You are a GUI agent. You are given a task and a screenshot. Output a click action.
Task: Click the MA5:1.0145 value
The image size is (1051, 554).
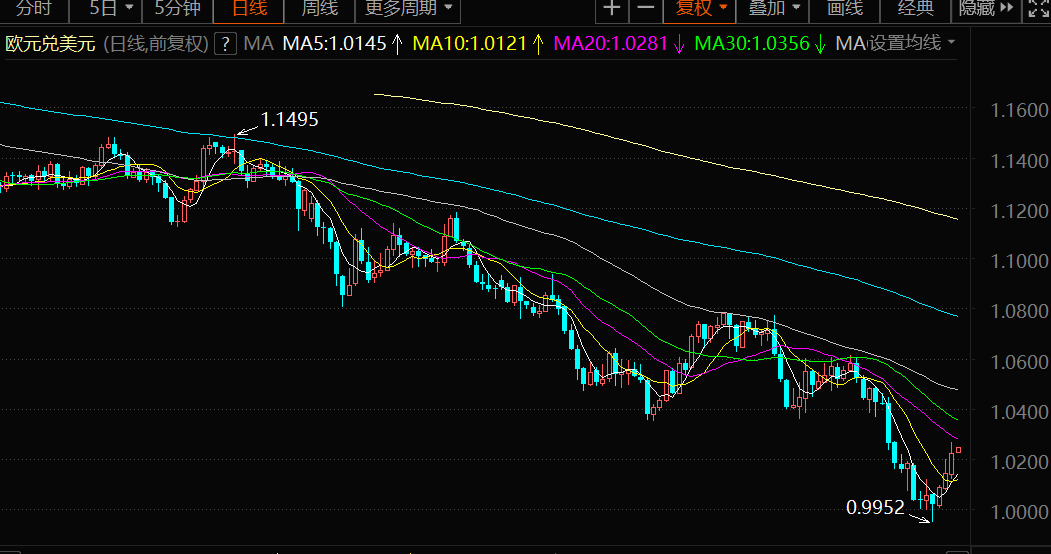point(334,44)
